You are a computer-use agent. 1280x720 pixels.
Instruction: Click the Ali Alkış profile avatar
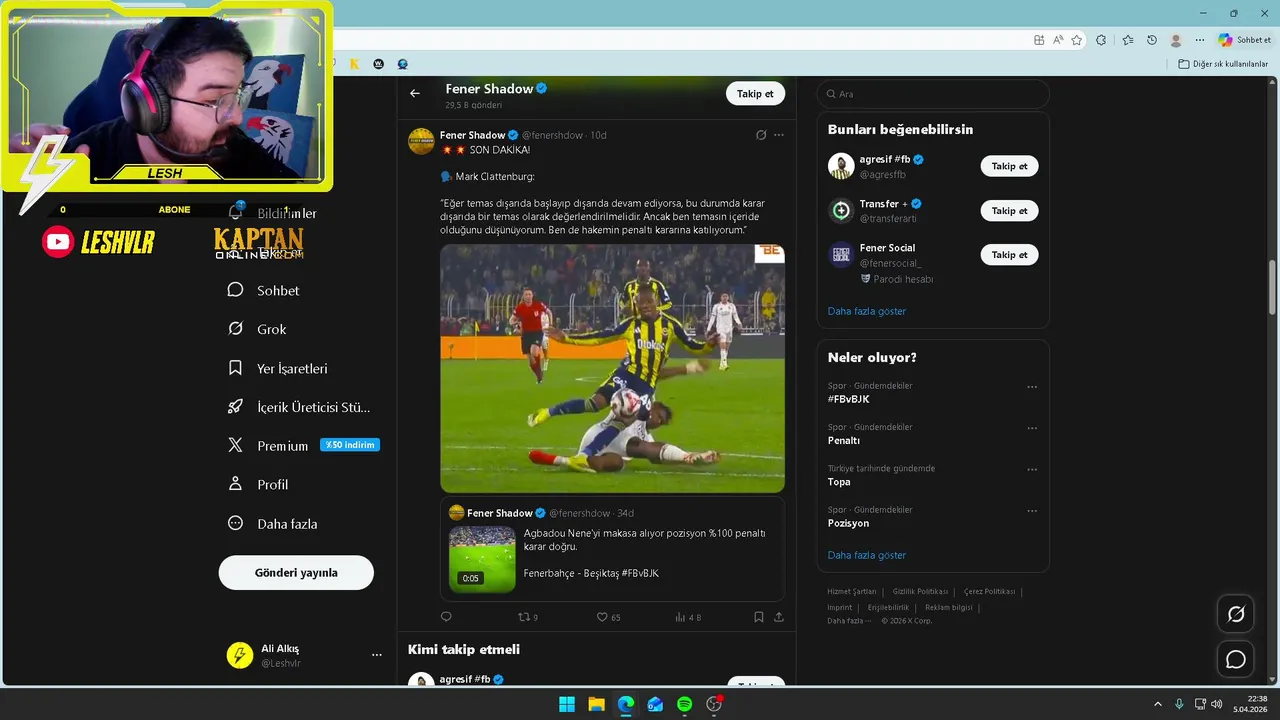tap(240, 655)
